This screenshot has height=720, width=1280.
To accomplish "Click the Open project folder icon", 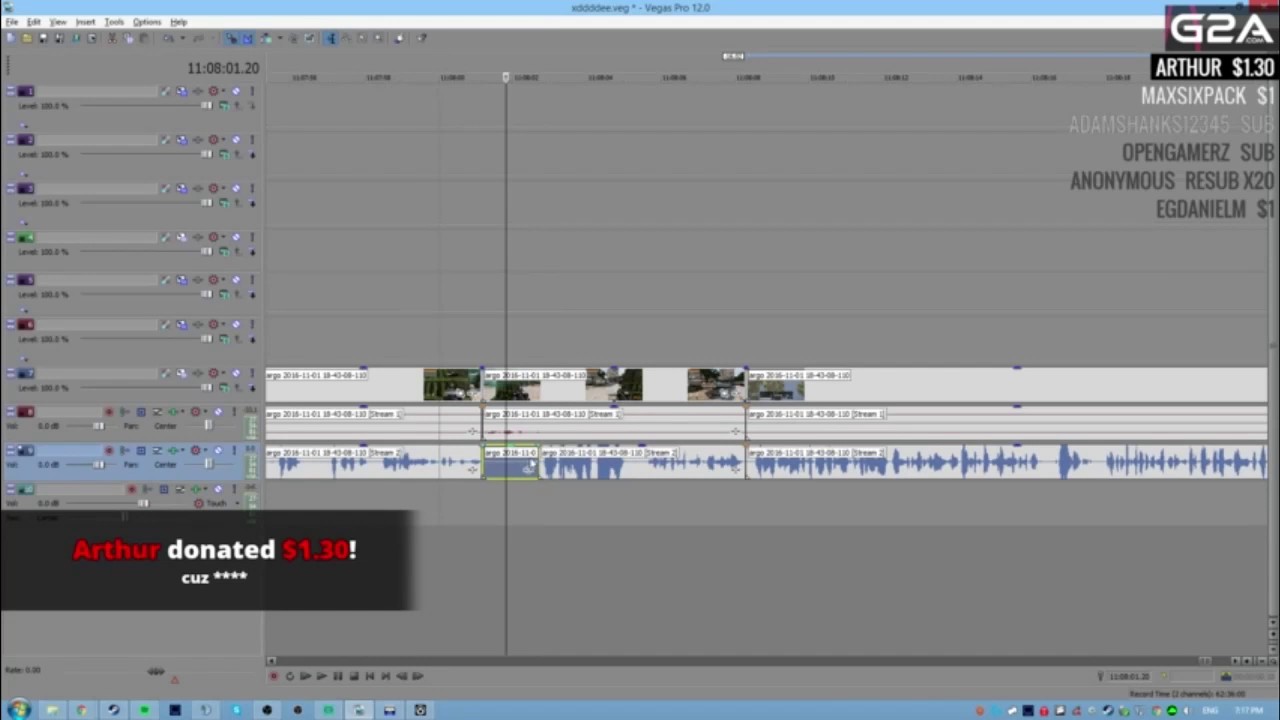I will click(26, 38).
